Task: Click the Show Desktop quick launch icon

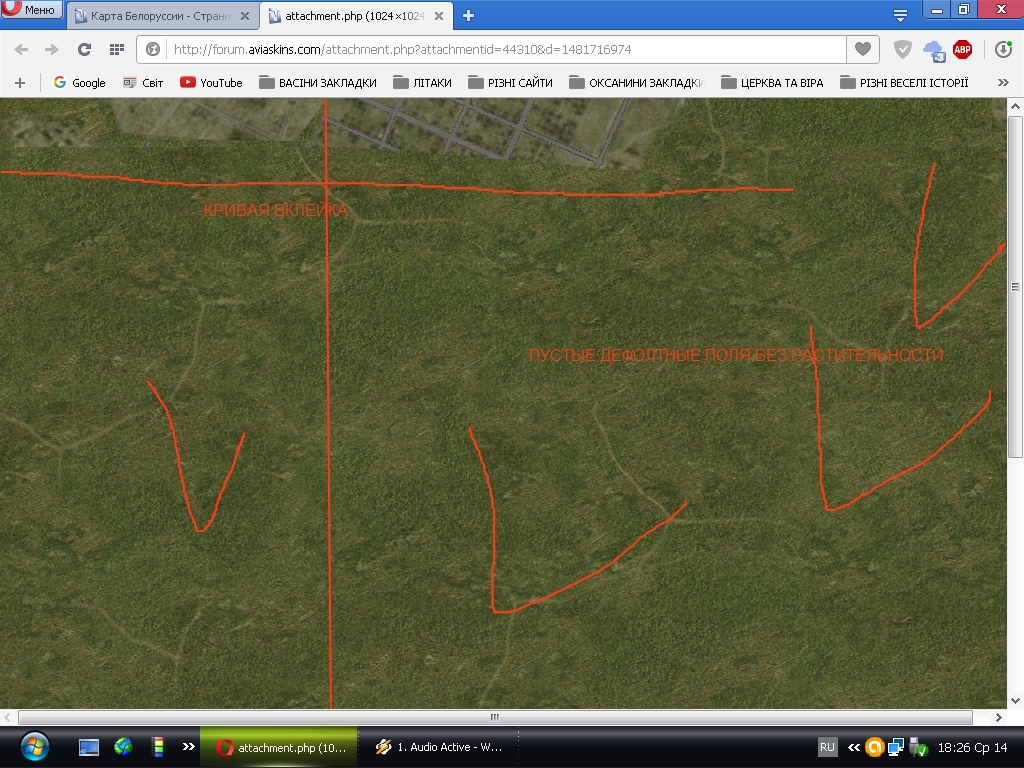Action: [89, 746]
